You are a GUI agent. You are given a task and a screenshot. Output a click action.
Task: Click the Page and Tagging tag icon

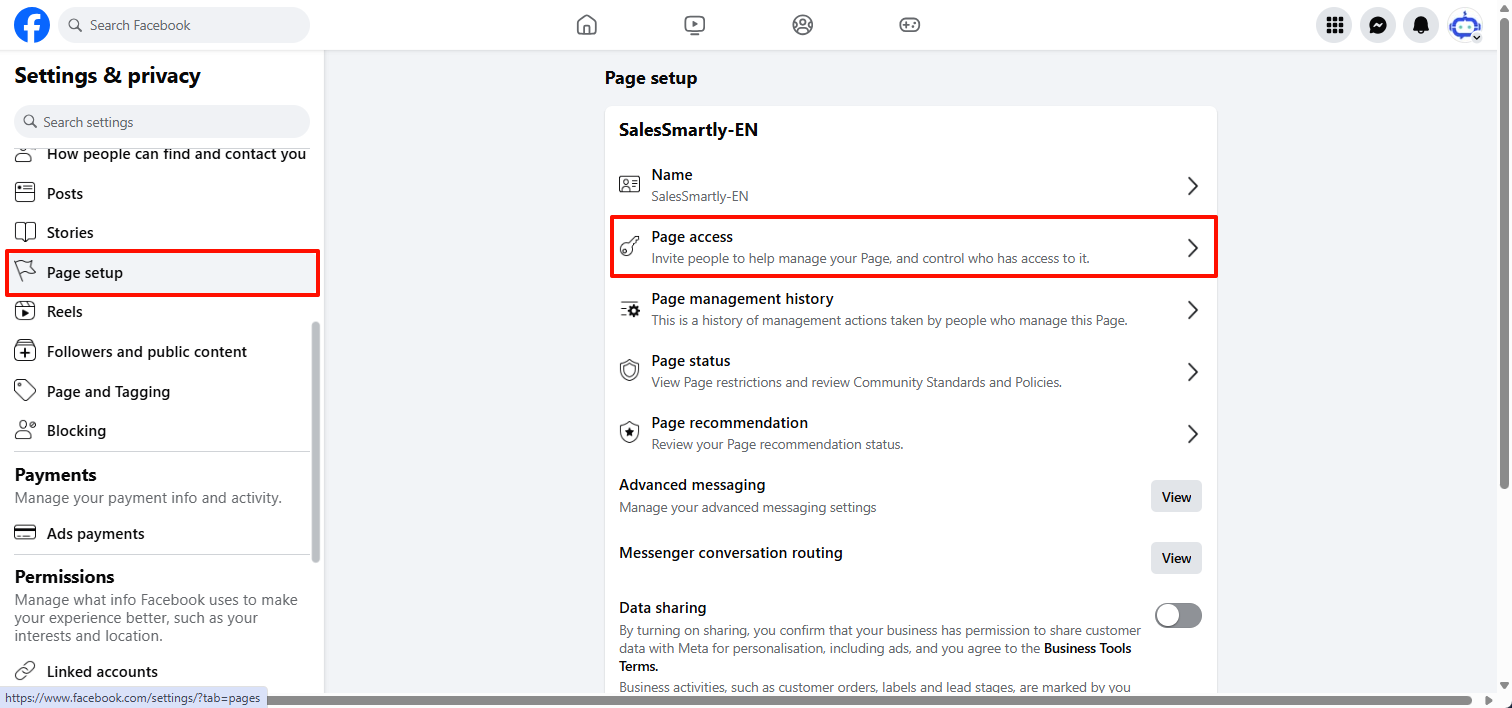(x=25, y=391)
